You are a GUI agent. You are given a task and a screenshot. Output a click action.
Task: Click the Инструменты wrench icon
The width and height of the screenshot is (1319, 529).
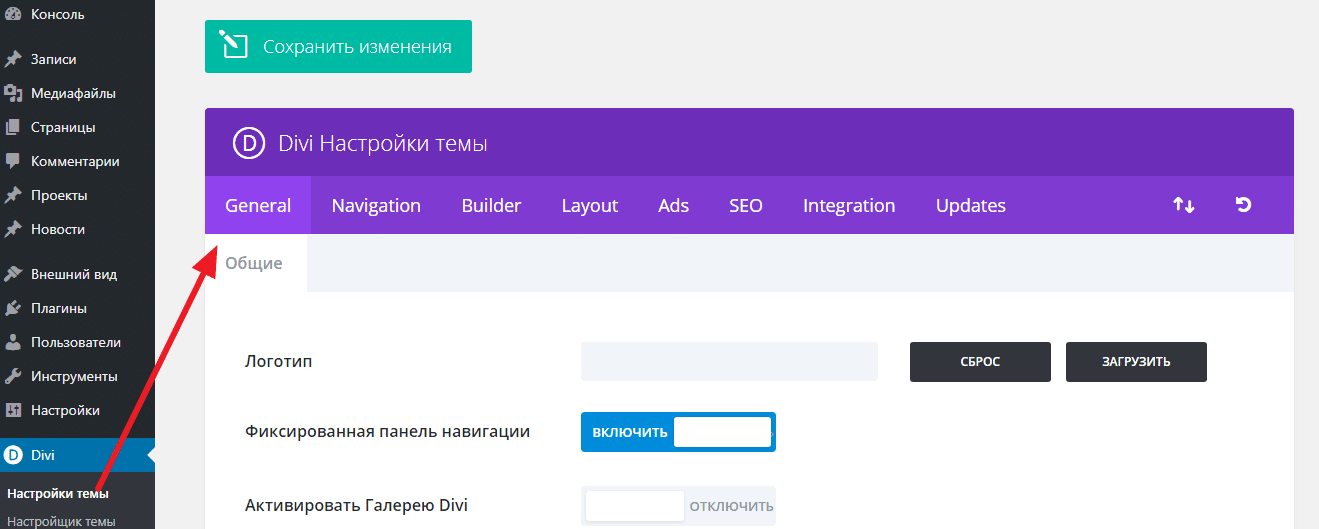point(13,376)
